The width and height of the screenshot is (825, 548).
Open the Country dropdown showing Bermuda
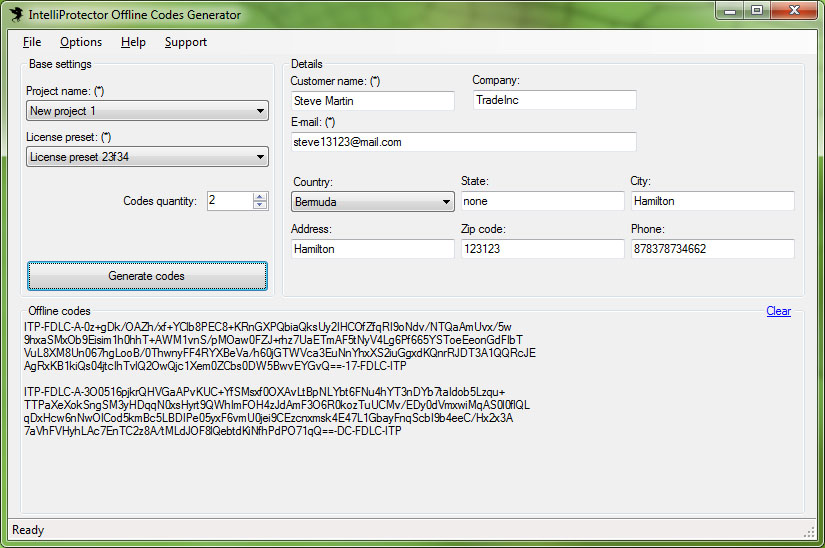[373, 201]
